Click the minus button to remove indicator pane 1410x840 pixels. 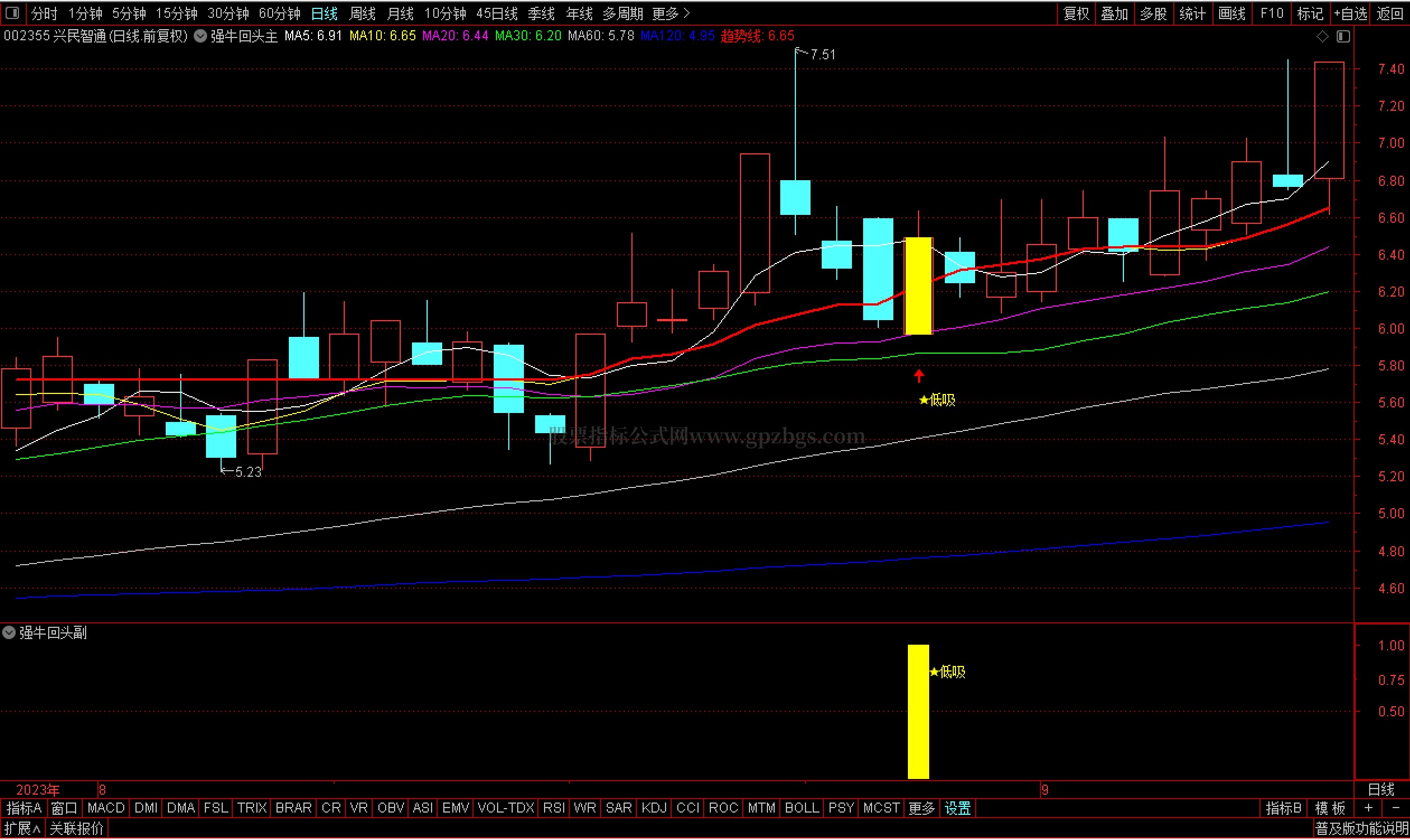click(x=1395, y=808)
